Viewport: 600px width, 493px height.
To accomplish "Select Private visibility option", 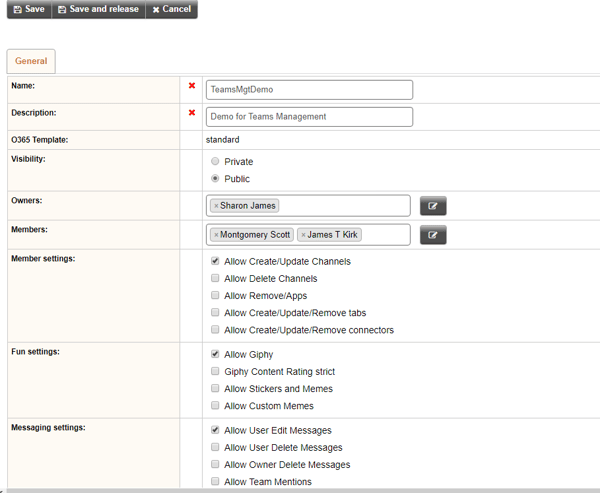I will [x=215, y=161].
